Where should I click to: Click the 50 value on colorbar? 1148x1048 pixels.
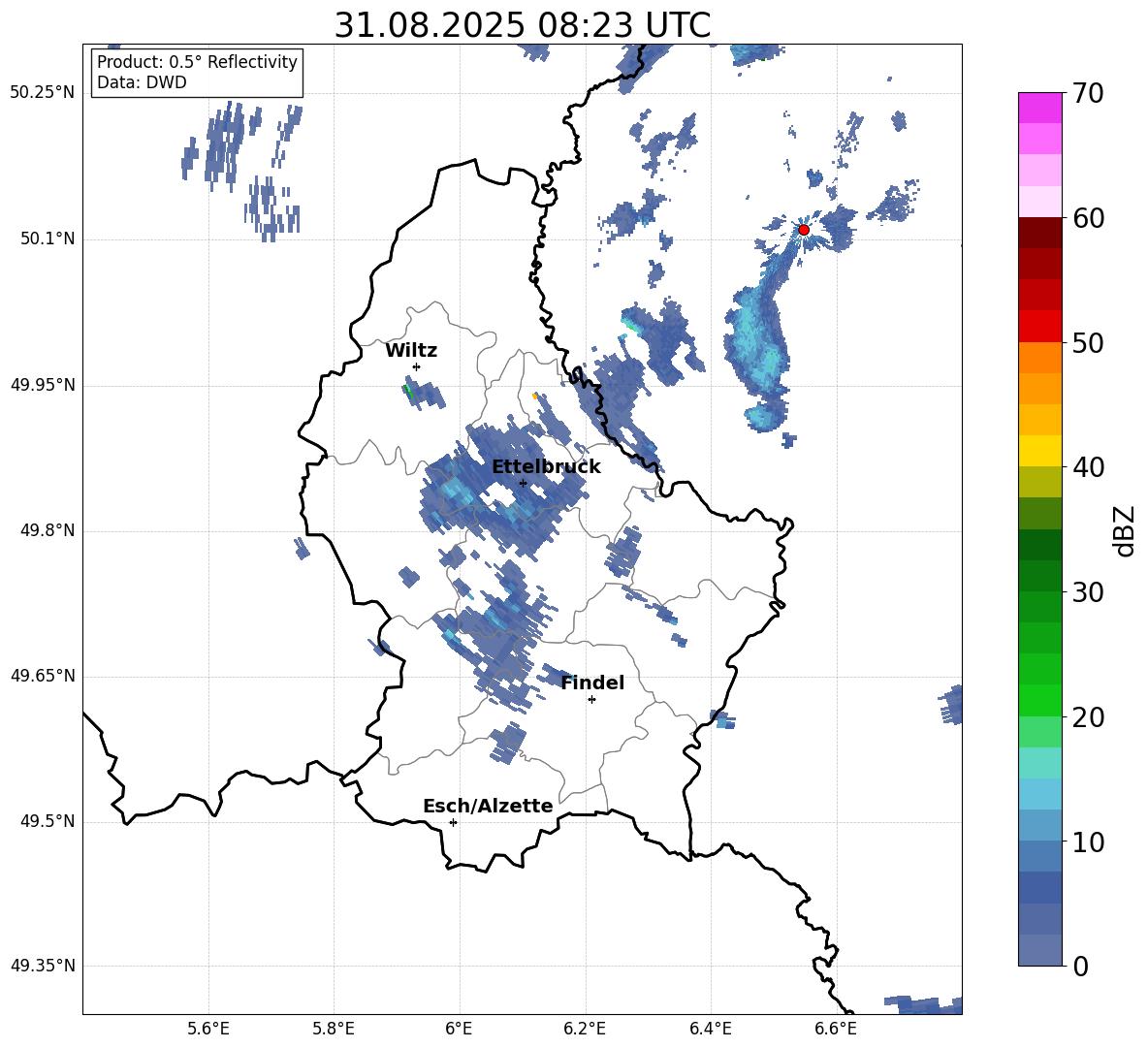1088,342
